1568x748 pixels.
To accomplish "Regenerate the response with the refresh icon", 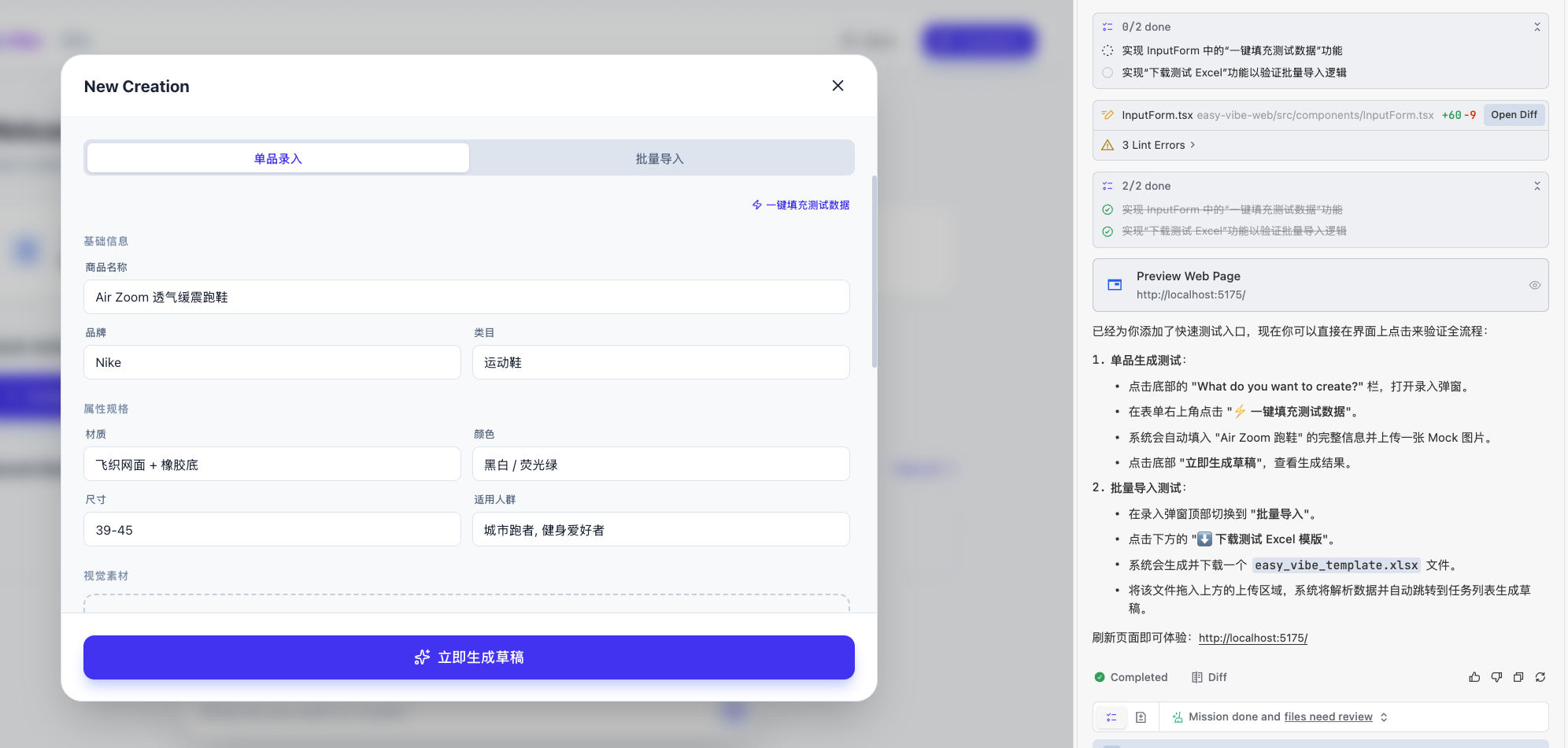I will point(1540,677).
